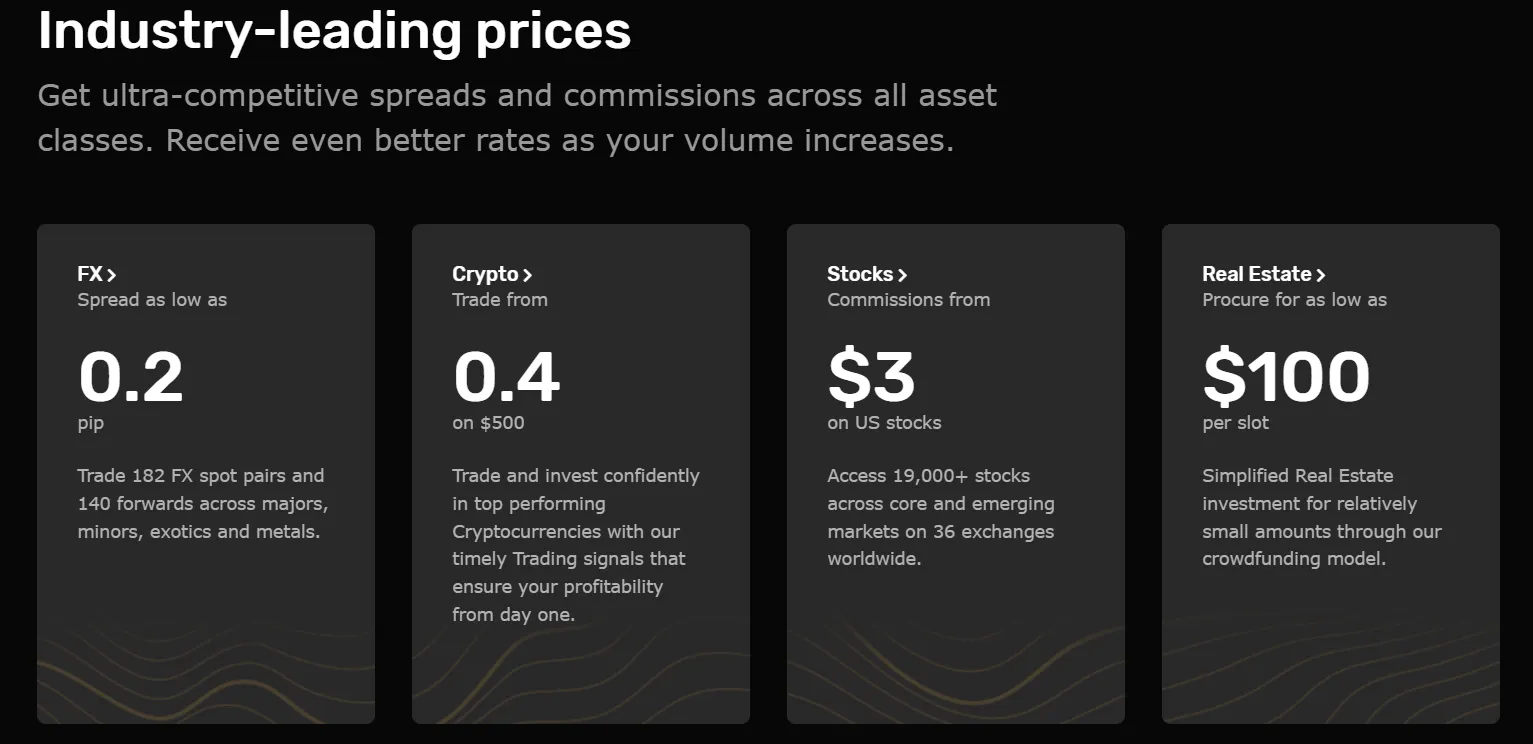Open the Crypto heading link
This screenshot has height=744, width=1533.
coord(485,274)
